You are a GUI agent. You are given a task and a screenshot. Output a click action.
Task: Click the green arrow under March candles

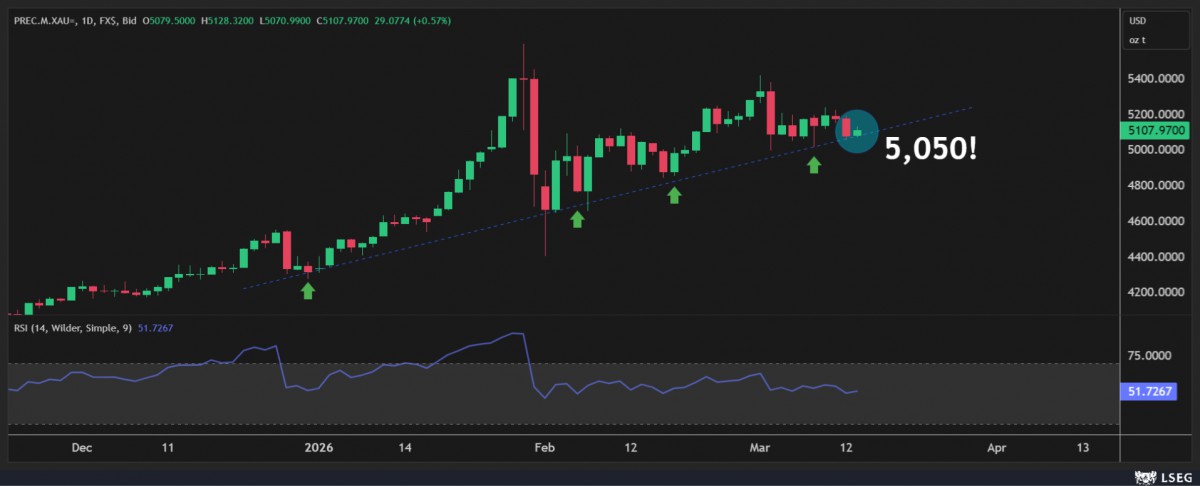[814, 164]
